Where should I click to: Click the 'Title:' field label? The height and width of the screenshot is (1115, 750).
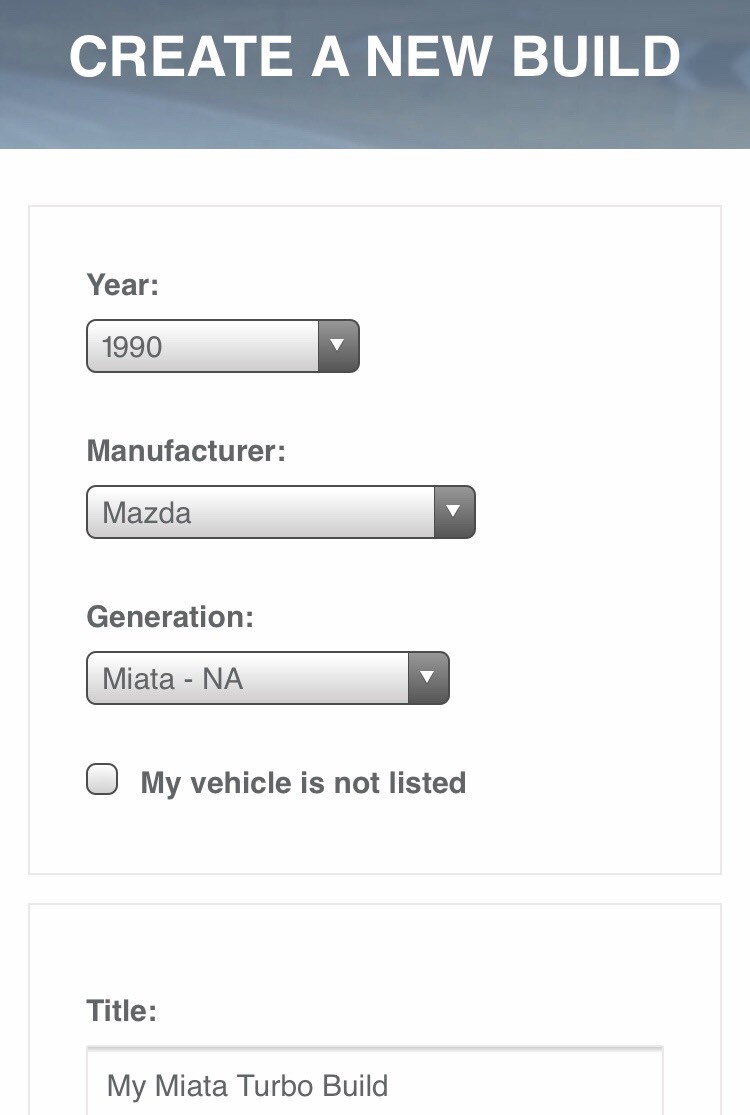(122, 1011)
